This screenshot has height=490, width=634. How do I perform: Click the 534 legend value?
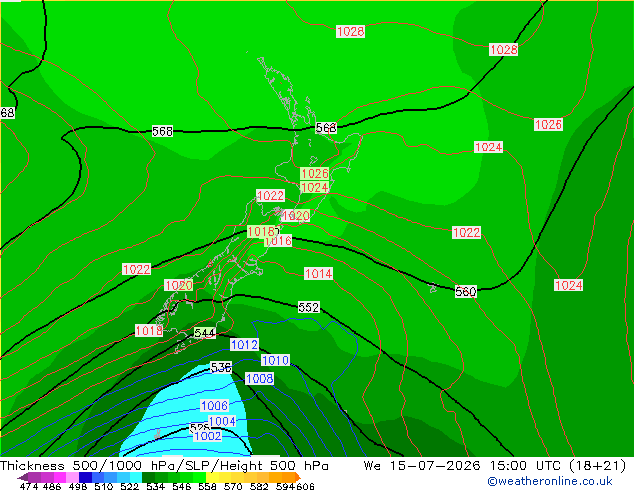click(x=156, y=486)
